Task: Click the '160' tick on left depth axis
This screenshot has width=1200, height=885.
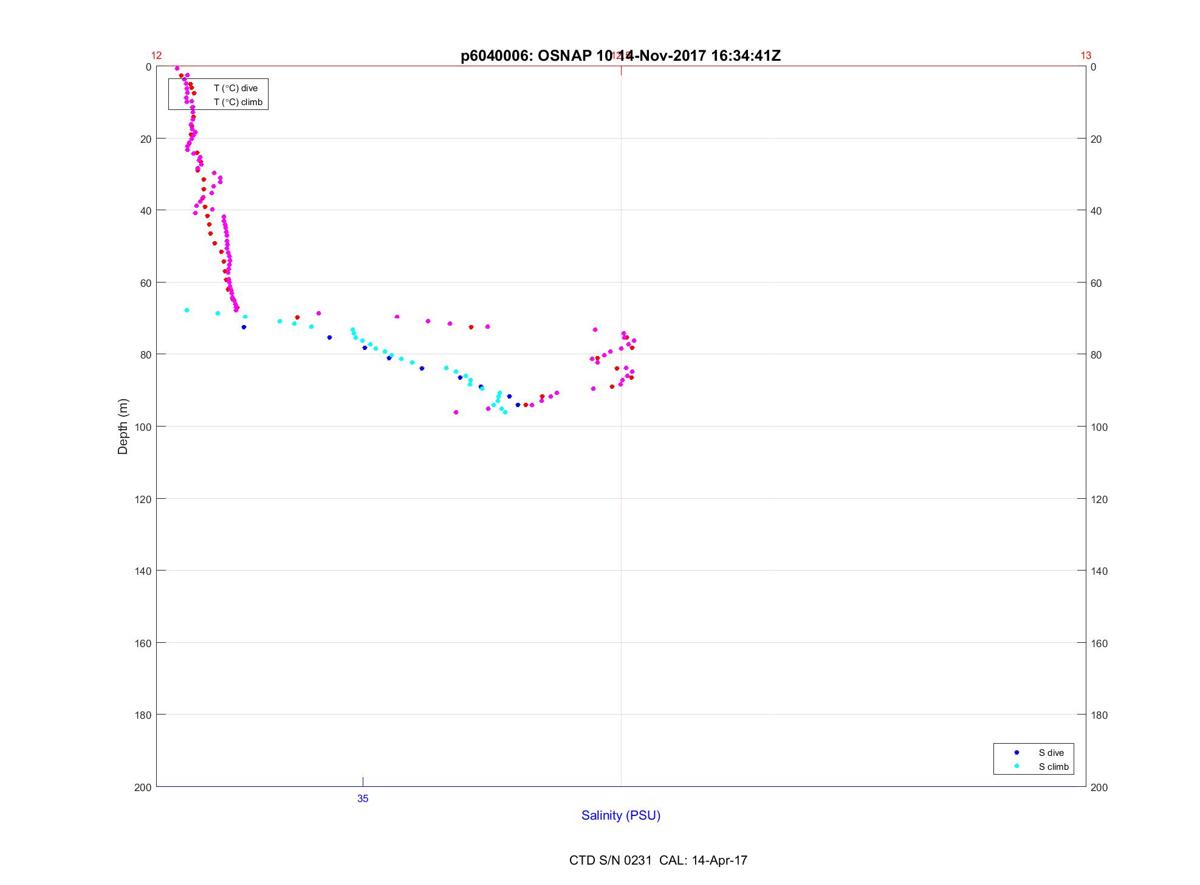Action: 142,643
